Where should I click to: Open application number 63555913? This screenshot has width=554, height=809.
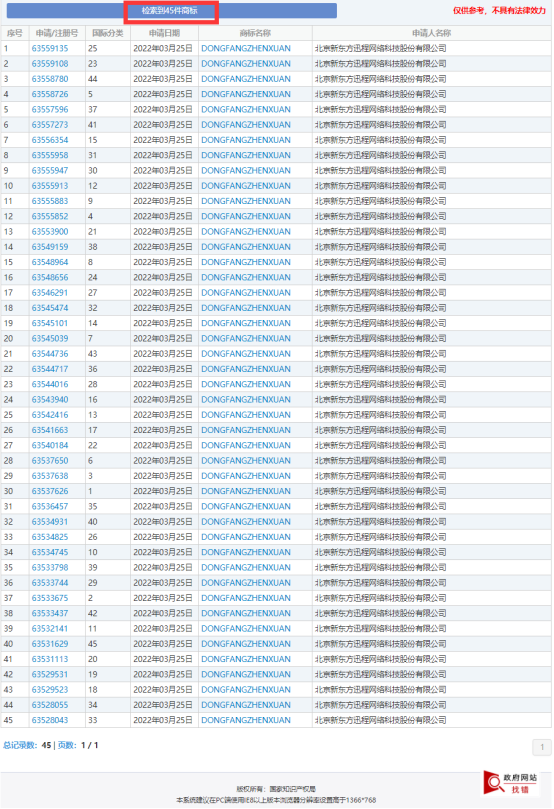click(x=50, y=186)
